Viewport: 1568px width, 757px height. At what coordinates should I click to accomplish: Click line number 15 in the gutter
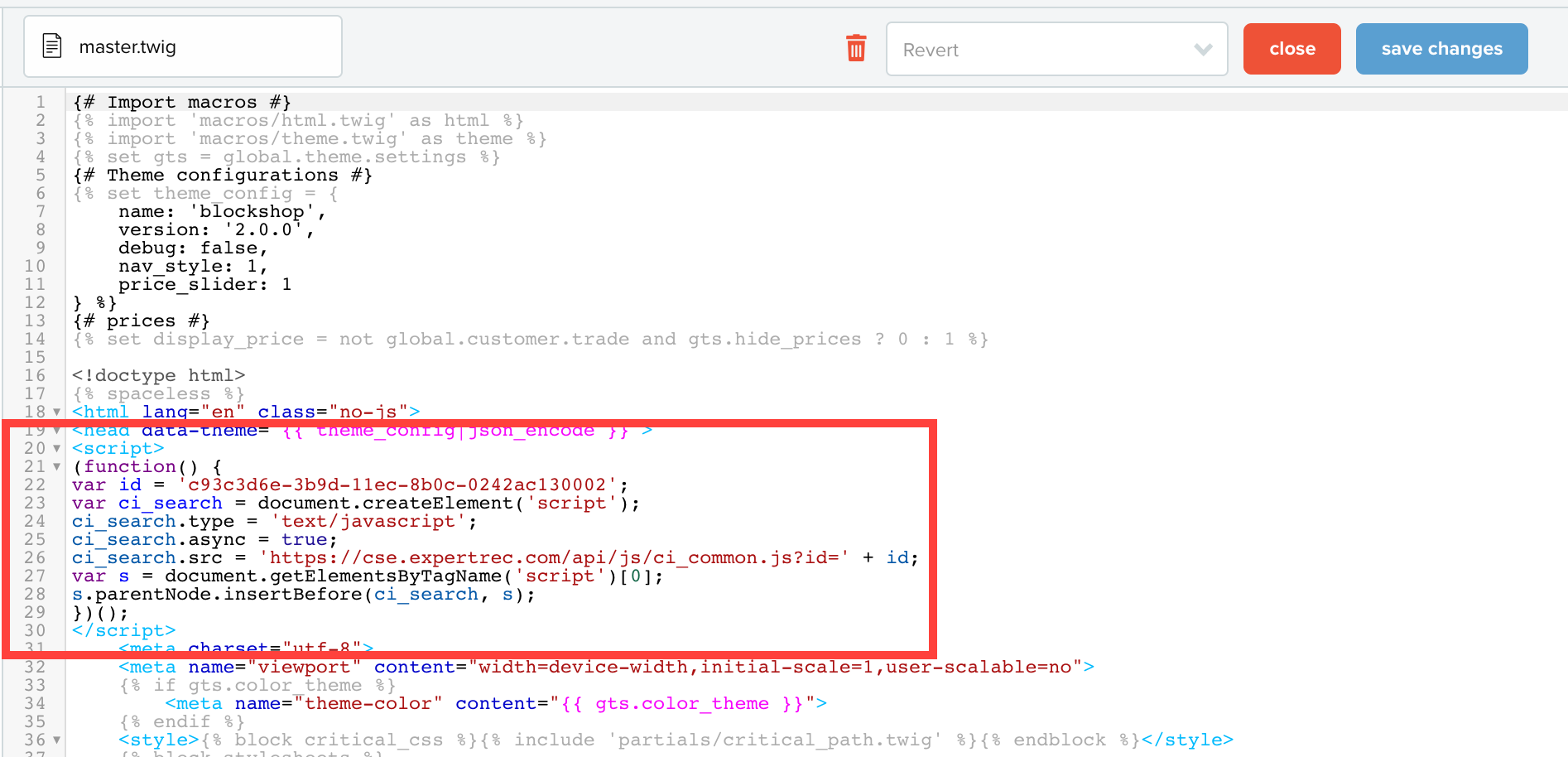35,357
